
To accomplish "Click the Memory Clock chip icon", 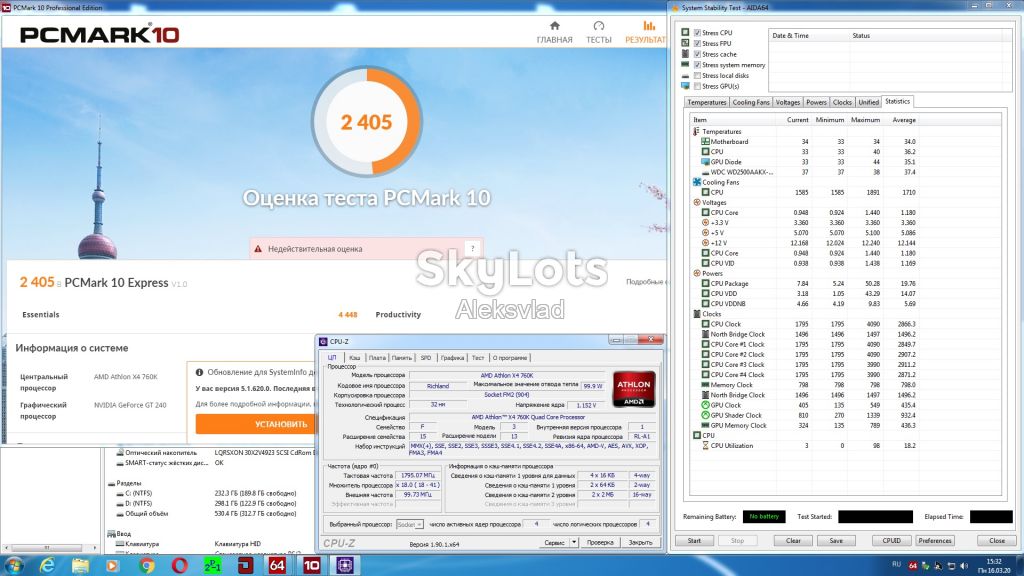I will [x=705, y=385].
